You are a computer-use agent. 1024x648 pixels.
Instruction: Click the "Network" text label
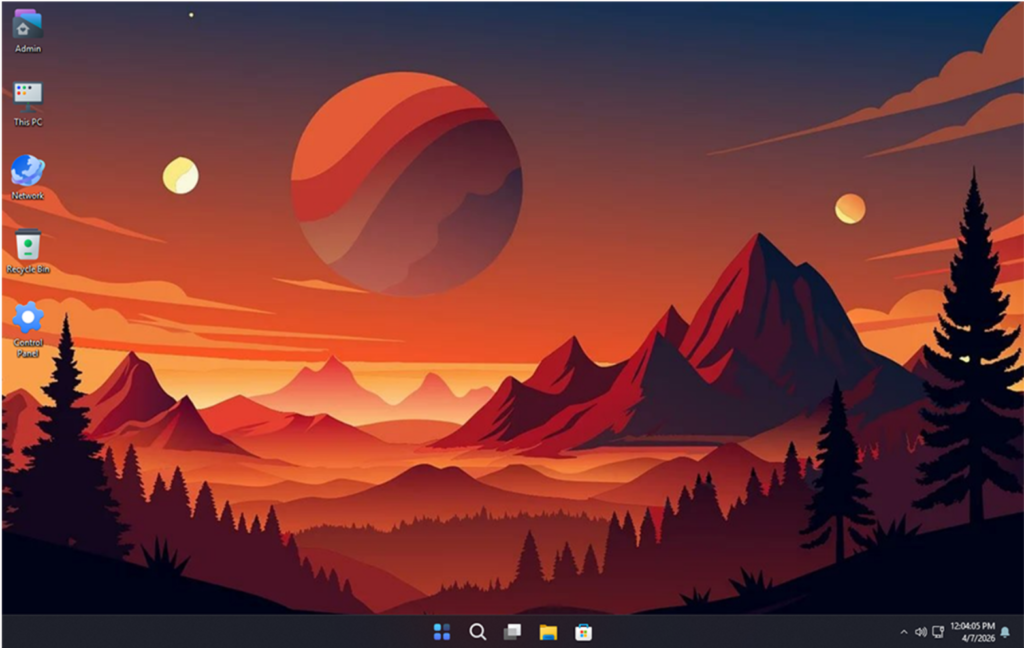tap(28, 196)
